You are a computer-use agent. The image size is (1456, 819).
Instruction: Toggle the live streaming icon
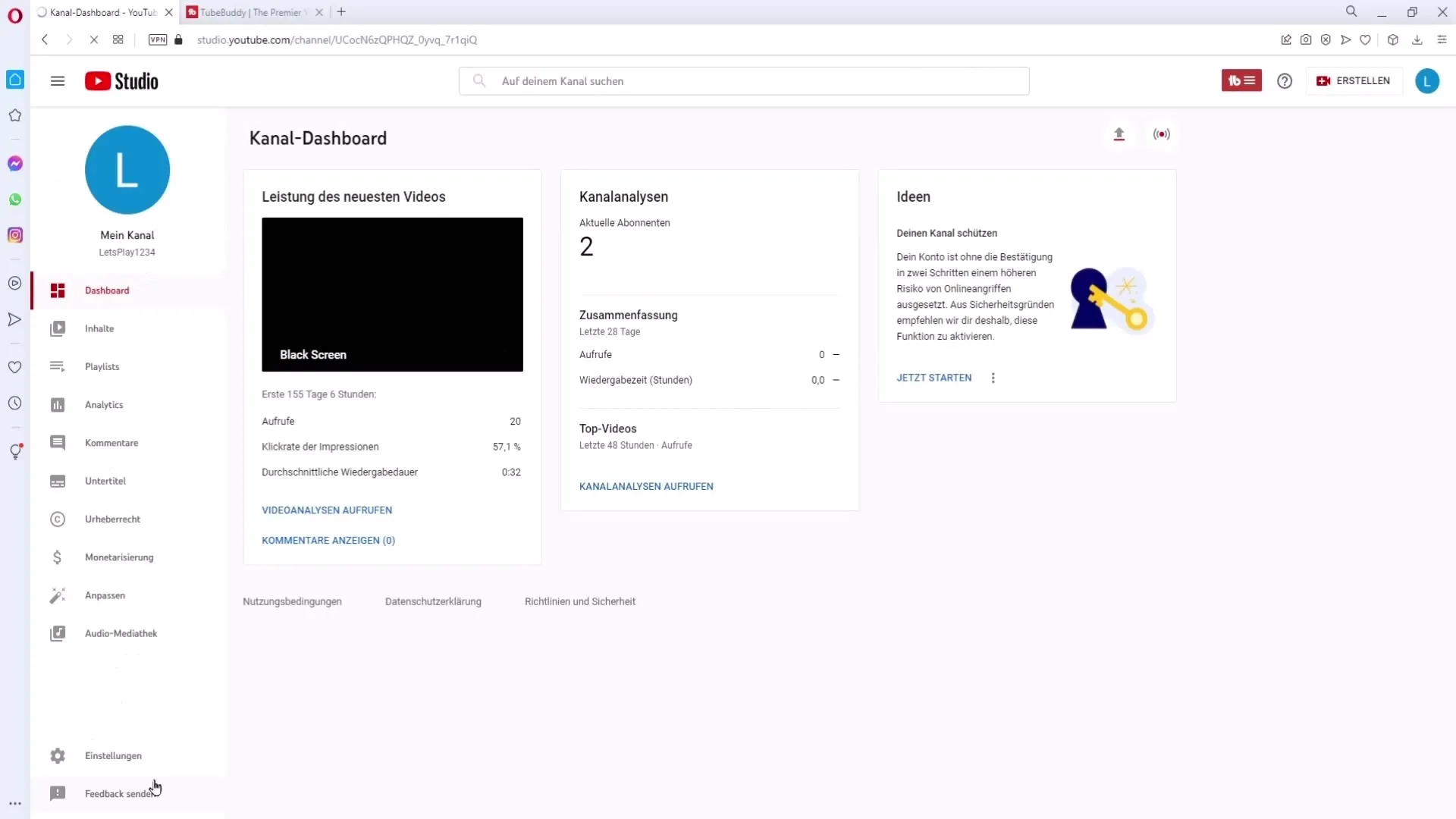pyautogui.click(x=1162, y=133)
